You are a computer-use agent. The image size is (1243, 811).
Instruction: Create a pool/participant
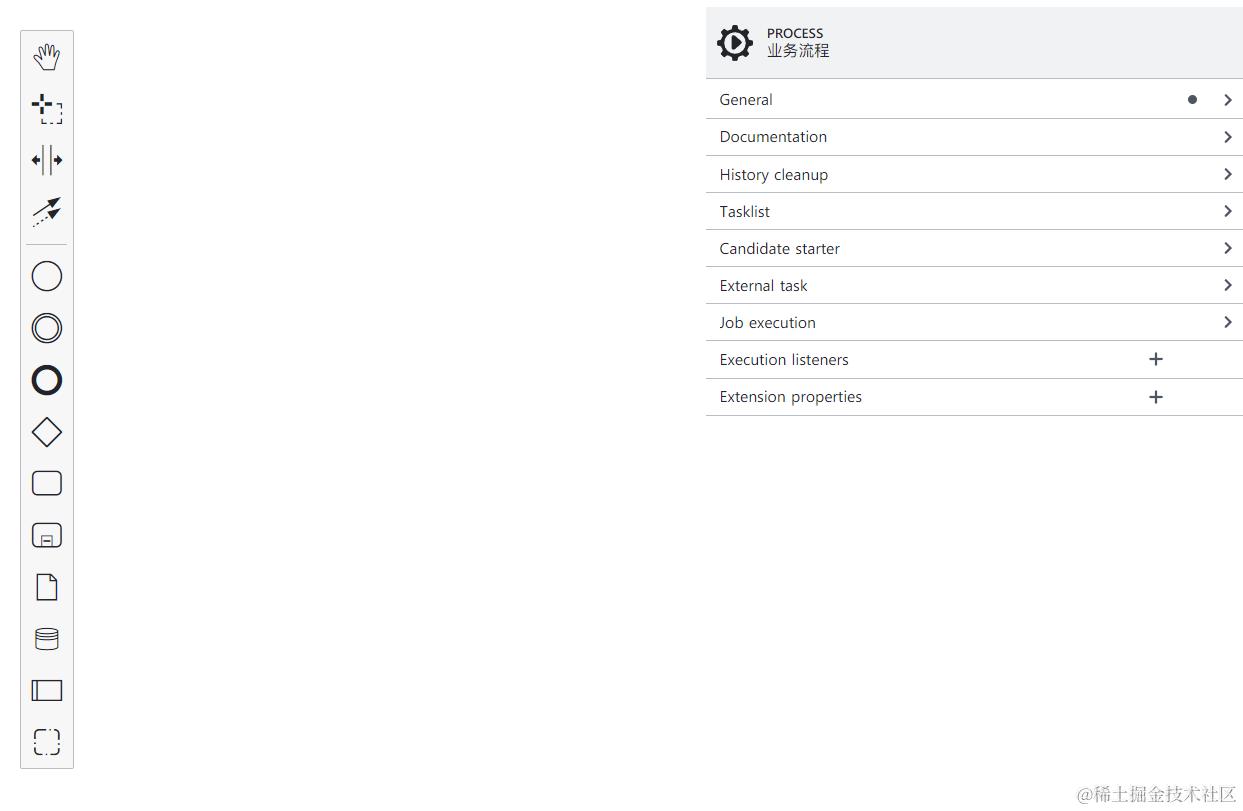(47, 690)
